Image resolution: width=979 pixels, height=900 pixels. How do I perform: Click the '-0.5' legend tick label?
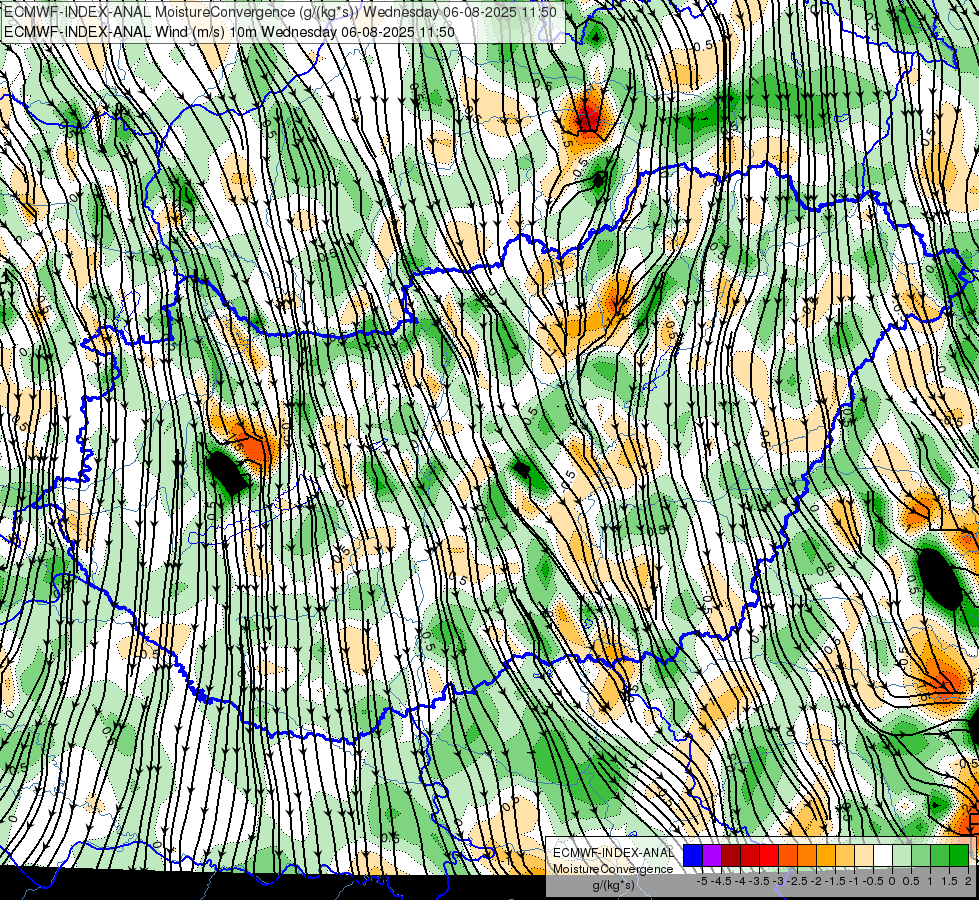[x=873, y=881]
